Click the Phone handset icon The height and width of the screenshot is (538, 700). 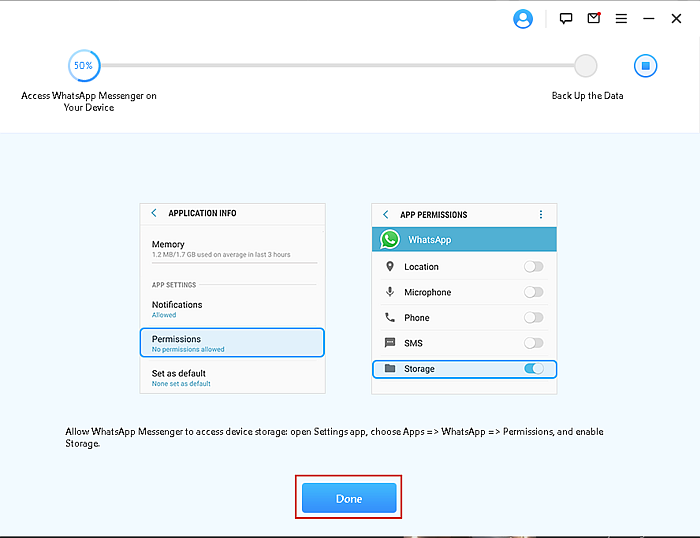pyautogui.click(x=390, y=317)
